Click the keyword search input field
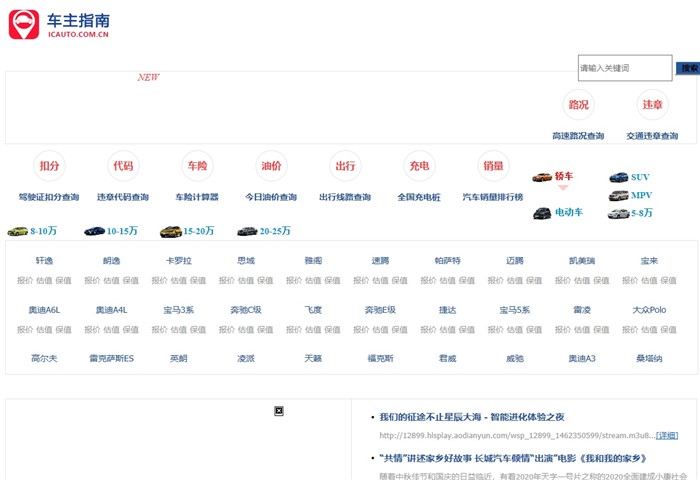Viewport: 700px width, 480px height. coord(625,68)
